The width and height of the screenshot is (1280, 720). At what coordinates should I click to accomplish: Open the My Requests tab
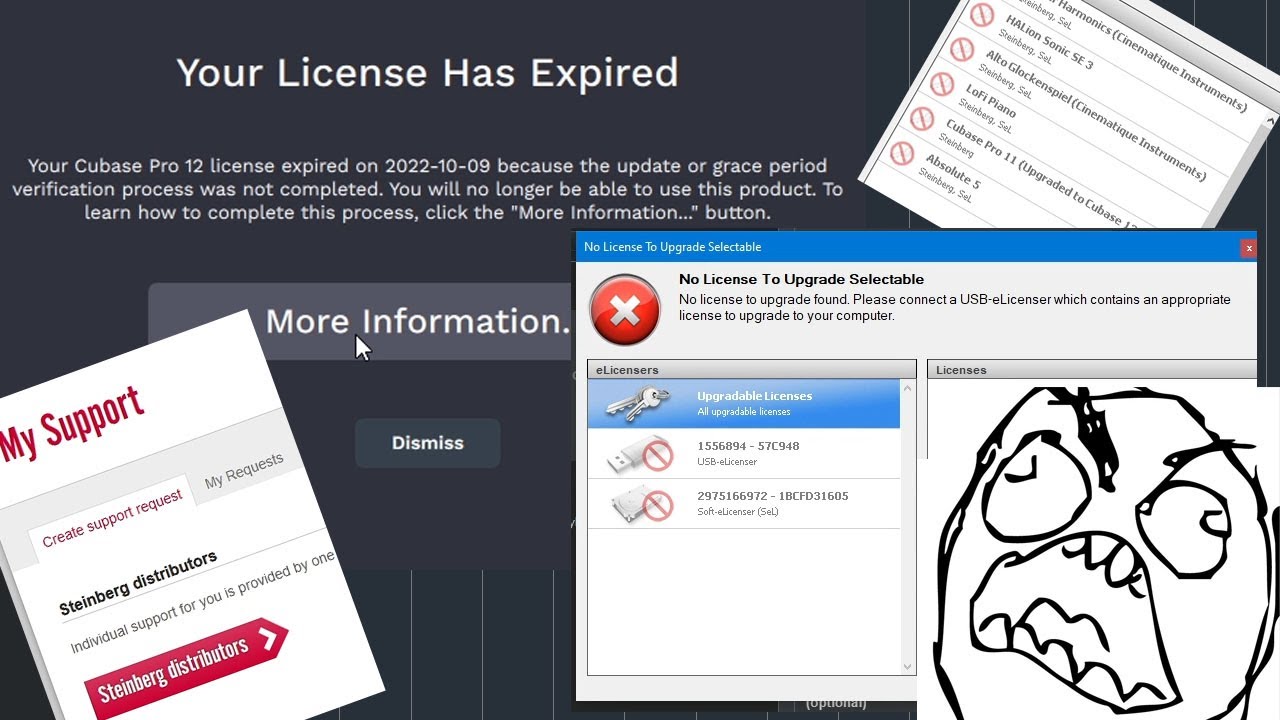coord(244,470)
